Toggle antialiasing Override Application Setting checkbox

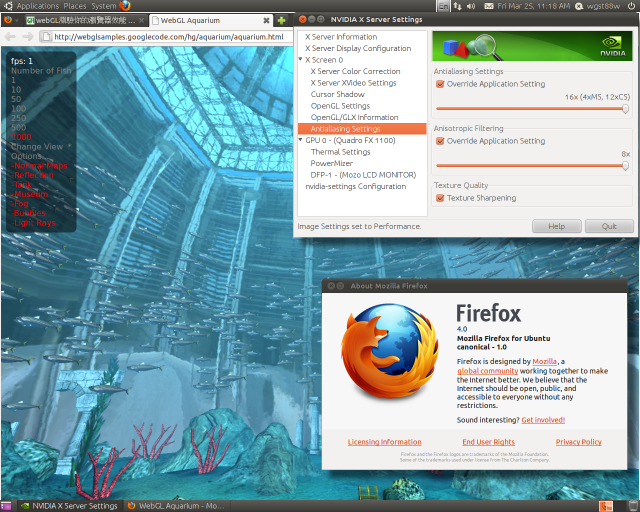pos(440,84)
